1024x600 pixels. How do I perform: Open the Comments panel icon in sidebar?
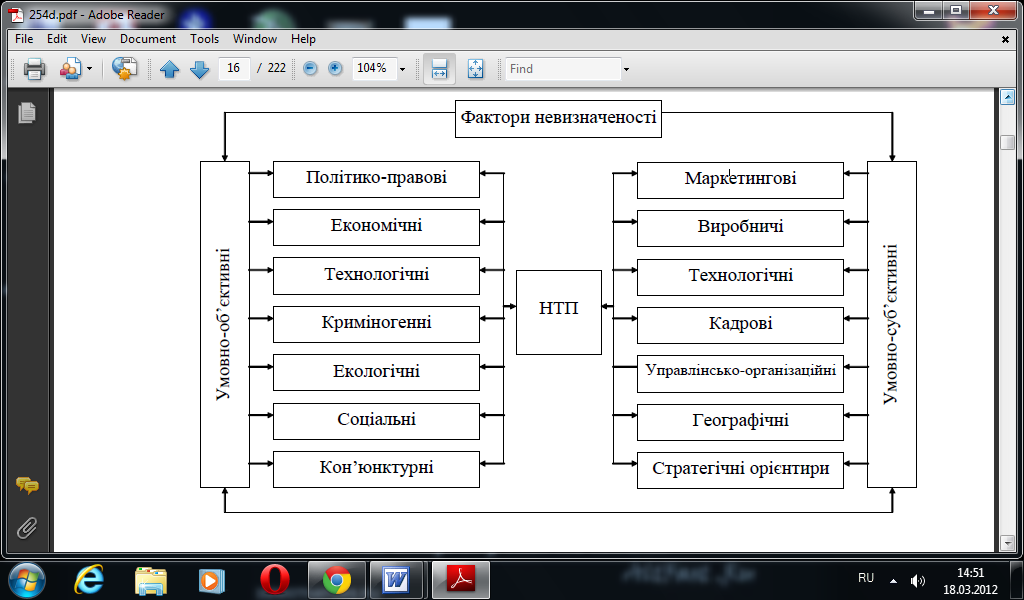pos(27,486)
